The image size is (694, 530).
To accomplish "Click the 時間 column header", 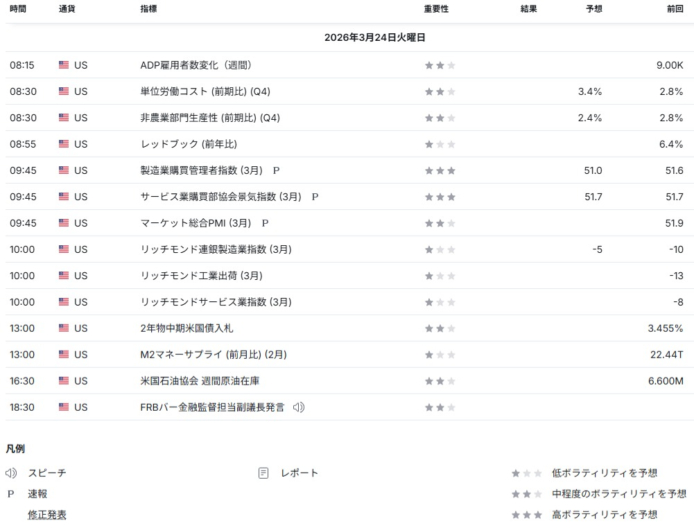I will (x=19, y=9).
